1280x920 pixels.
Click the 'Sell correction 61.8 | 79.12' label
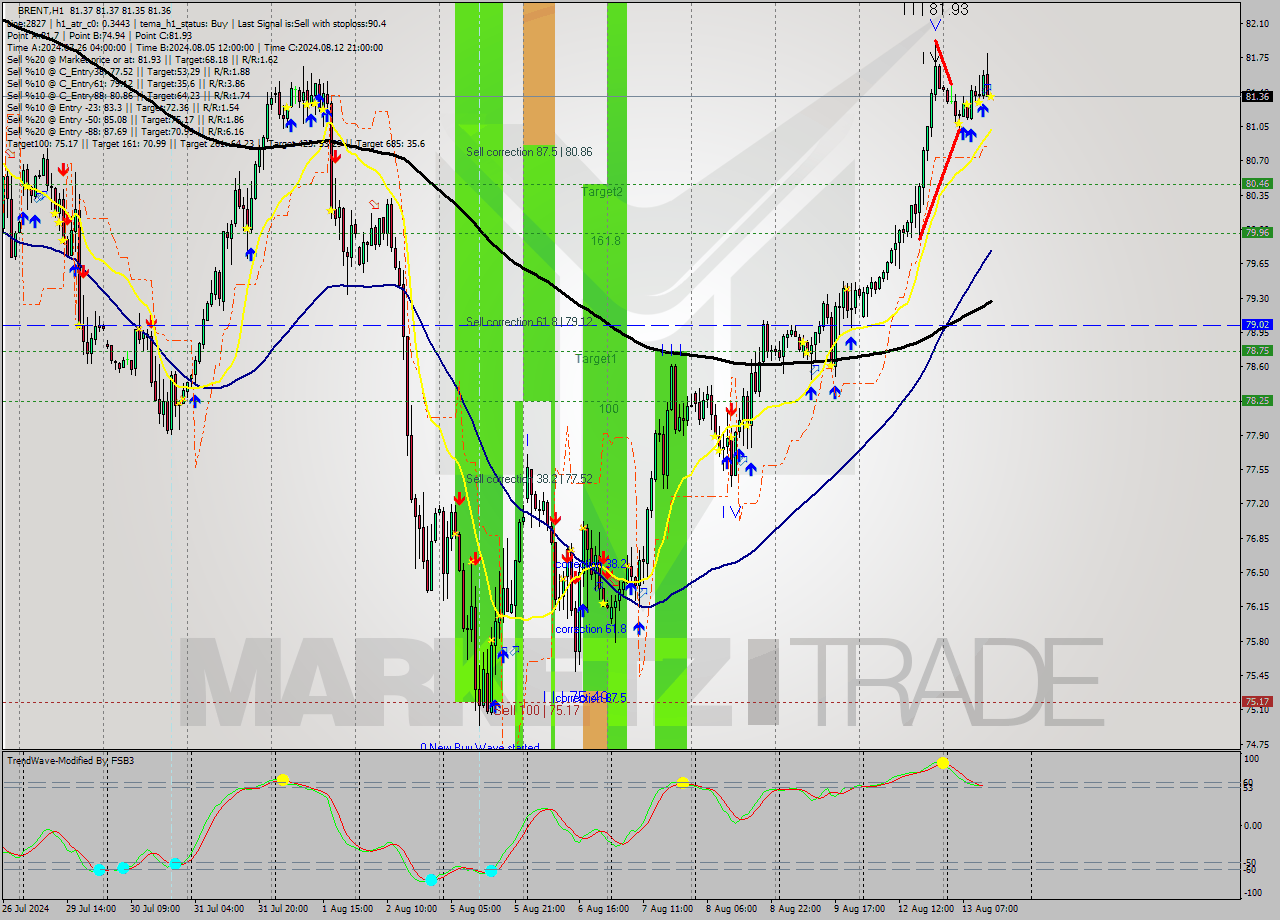529,322
